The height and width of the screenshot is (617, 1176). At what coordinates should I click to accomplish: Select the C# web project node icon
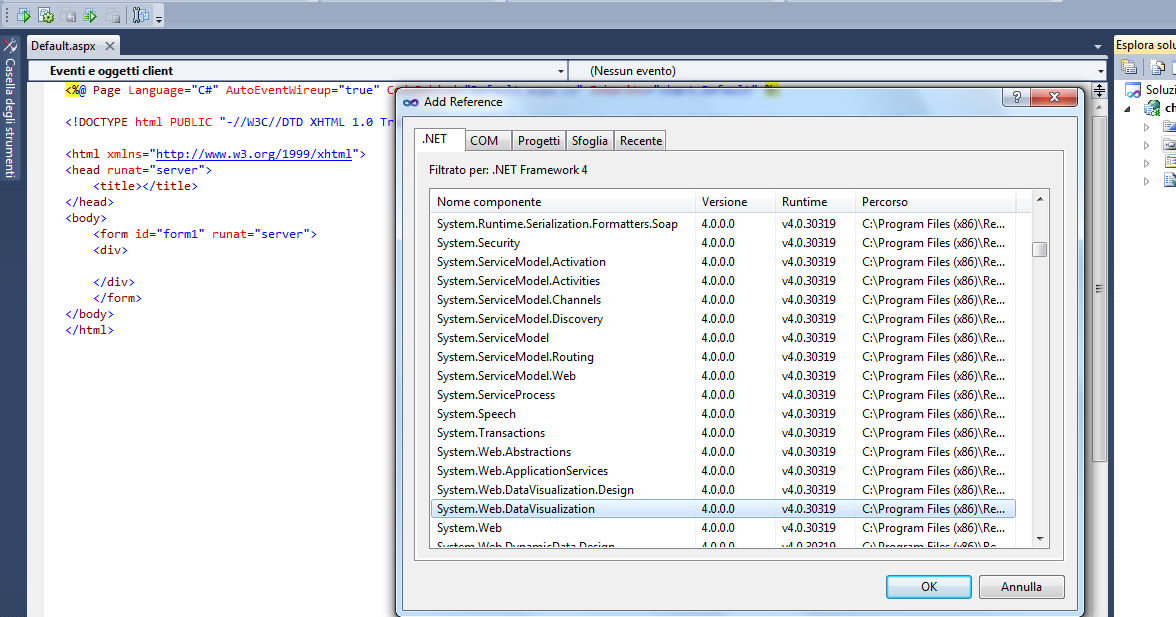pos(1151,108)
